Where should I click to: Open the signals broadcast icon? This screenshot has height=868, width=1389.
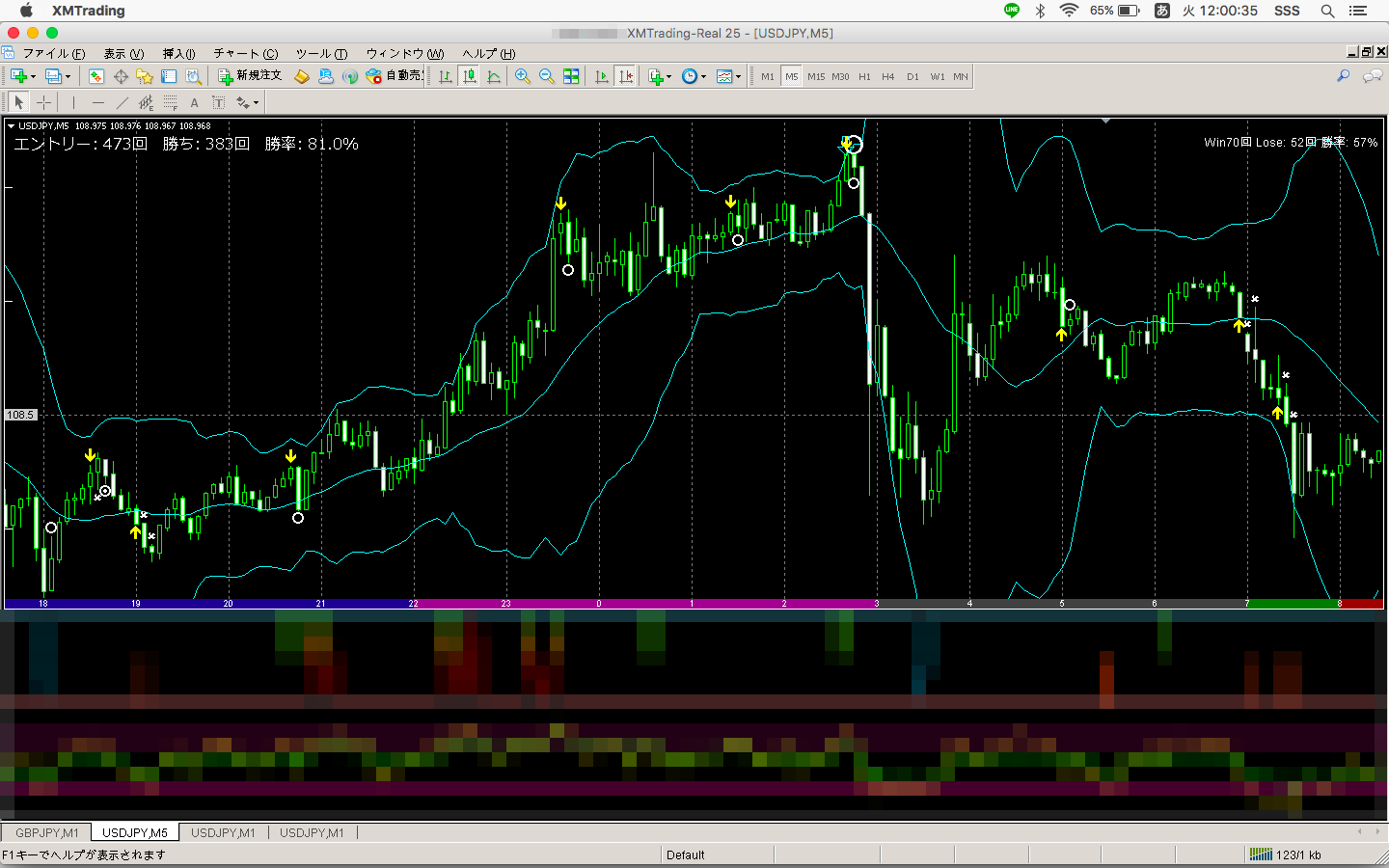[350, 76]
